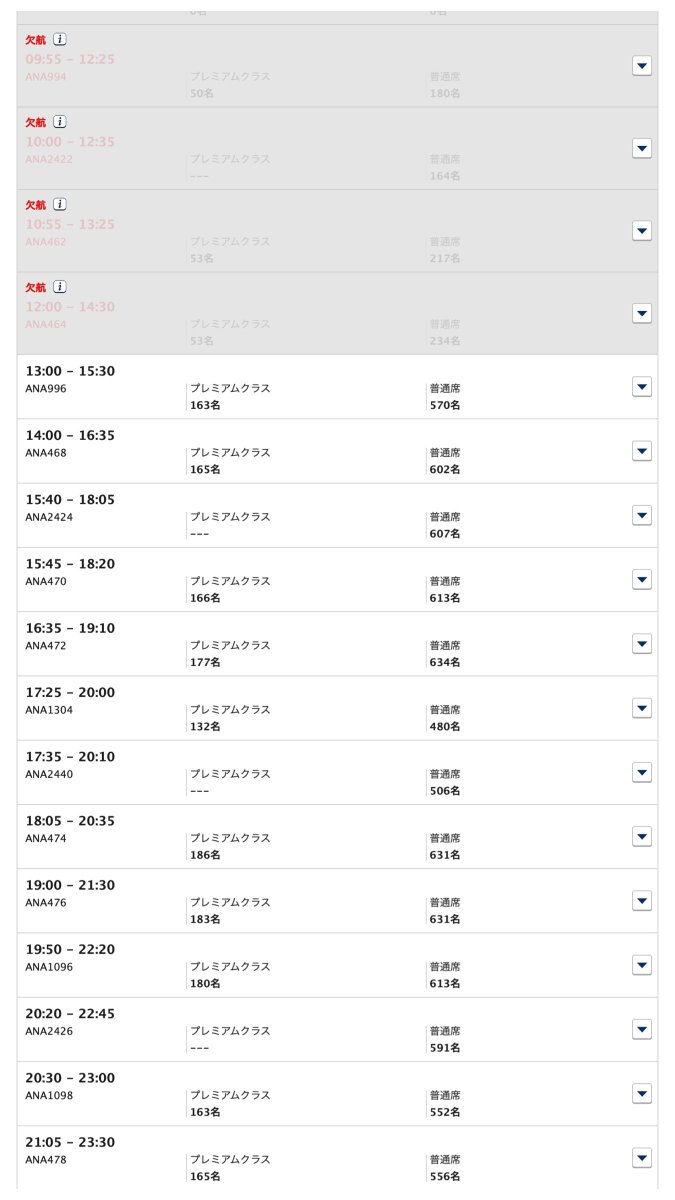Expand flight ANA472 16:35 row
This screenshot has width=675, height=1200.
tap(642, 644)
